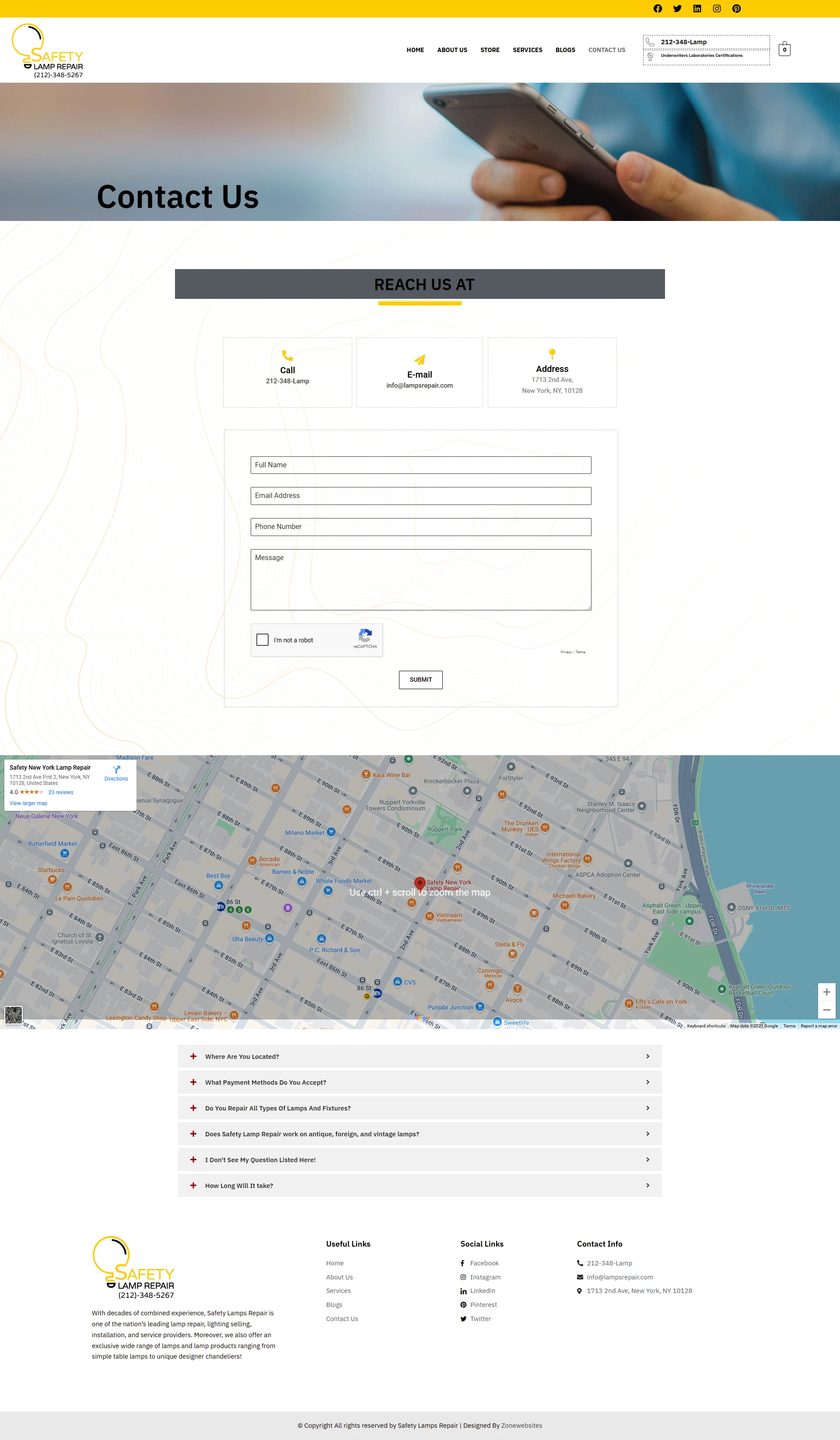Open Pinterest link in footer Social Links
This screenshot has height=1440, width=840.
483,1304
